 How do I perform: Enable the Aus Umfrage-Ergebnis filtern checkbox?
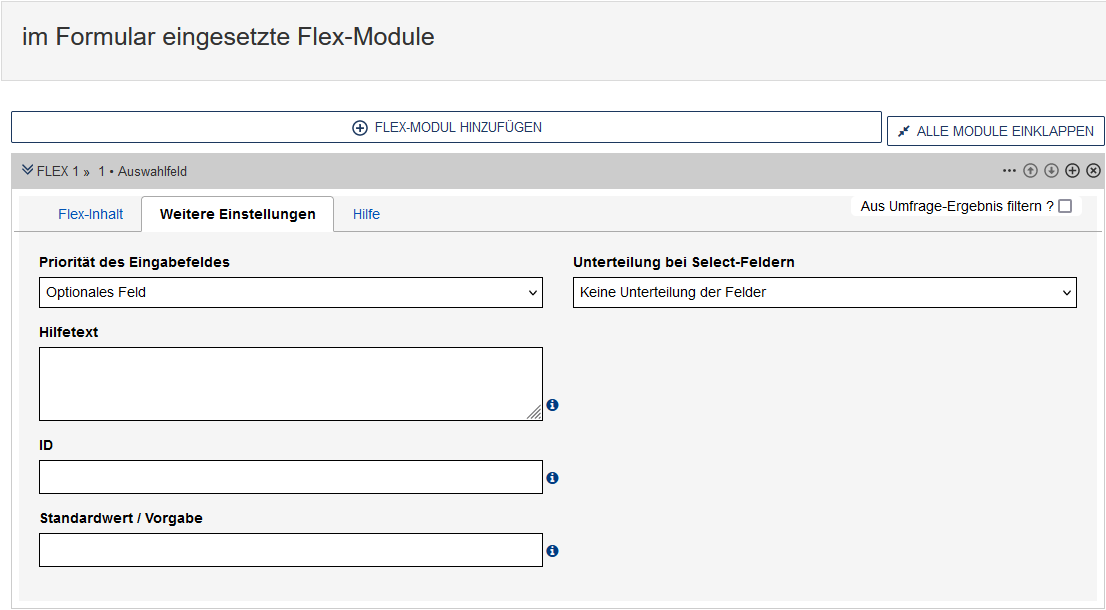coord(1064,206)
